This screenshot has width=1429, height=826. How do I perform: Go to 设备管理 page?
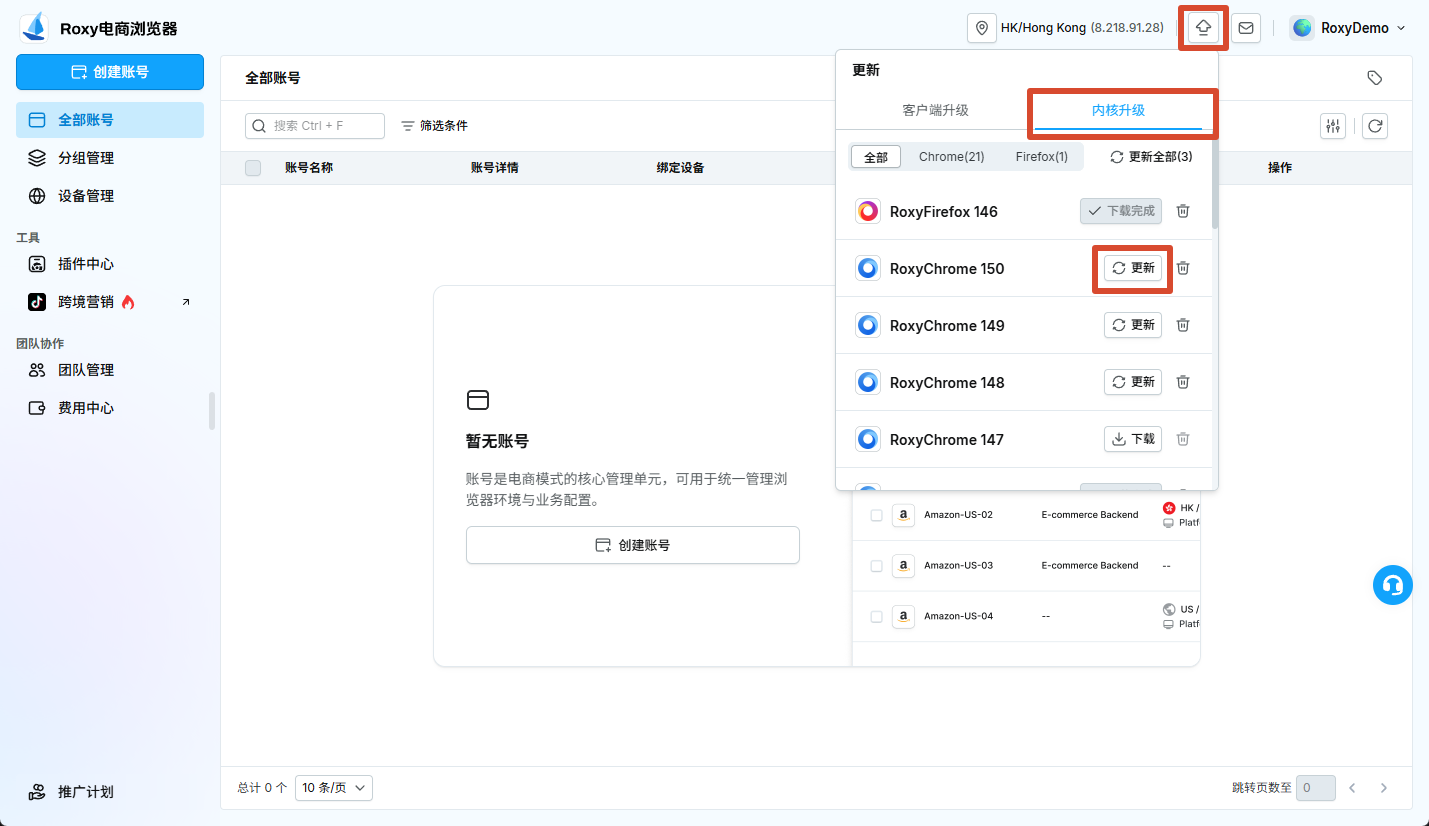point(110,196)
